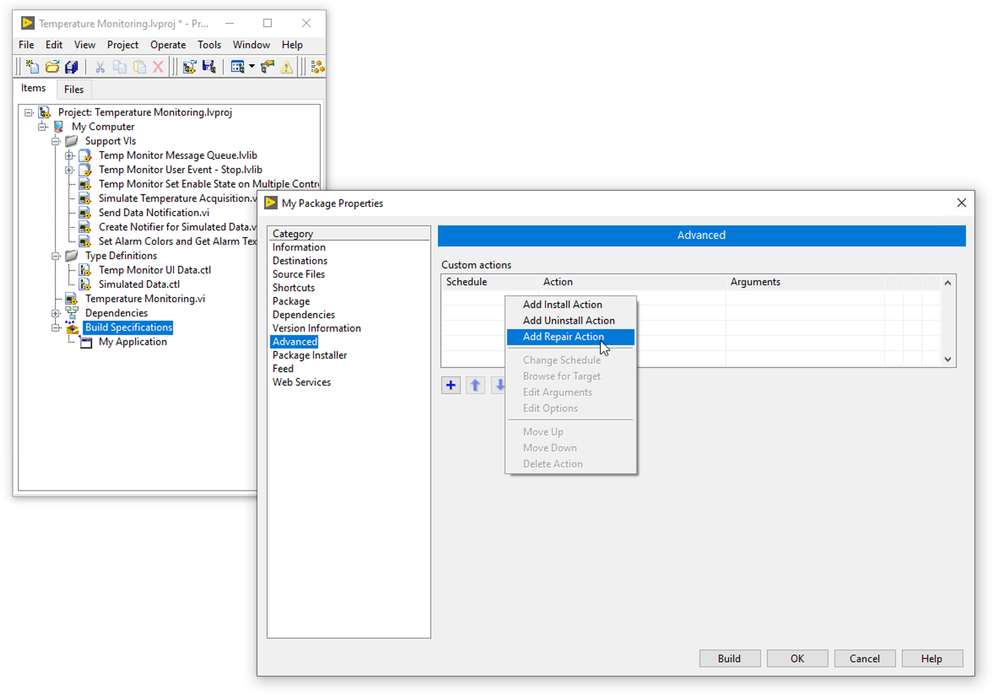
Task: Click the blue plus add action button
Action: [450, 385]
